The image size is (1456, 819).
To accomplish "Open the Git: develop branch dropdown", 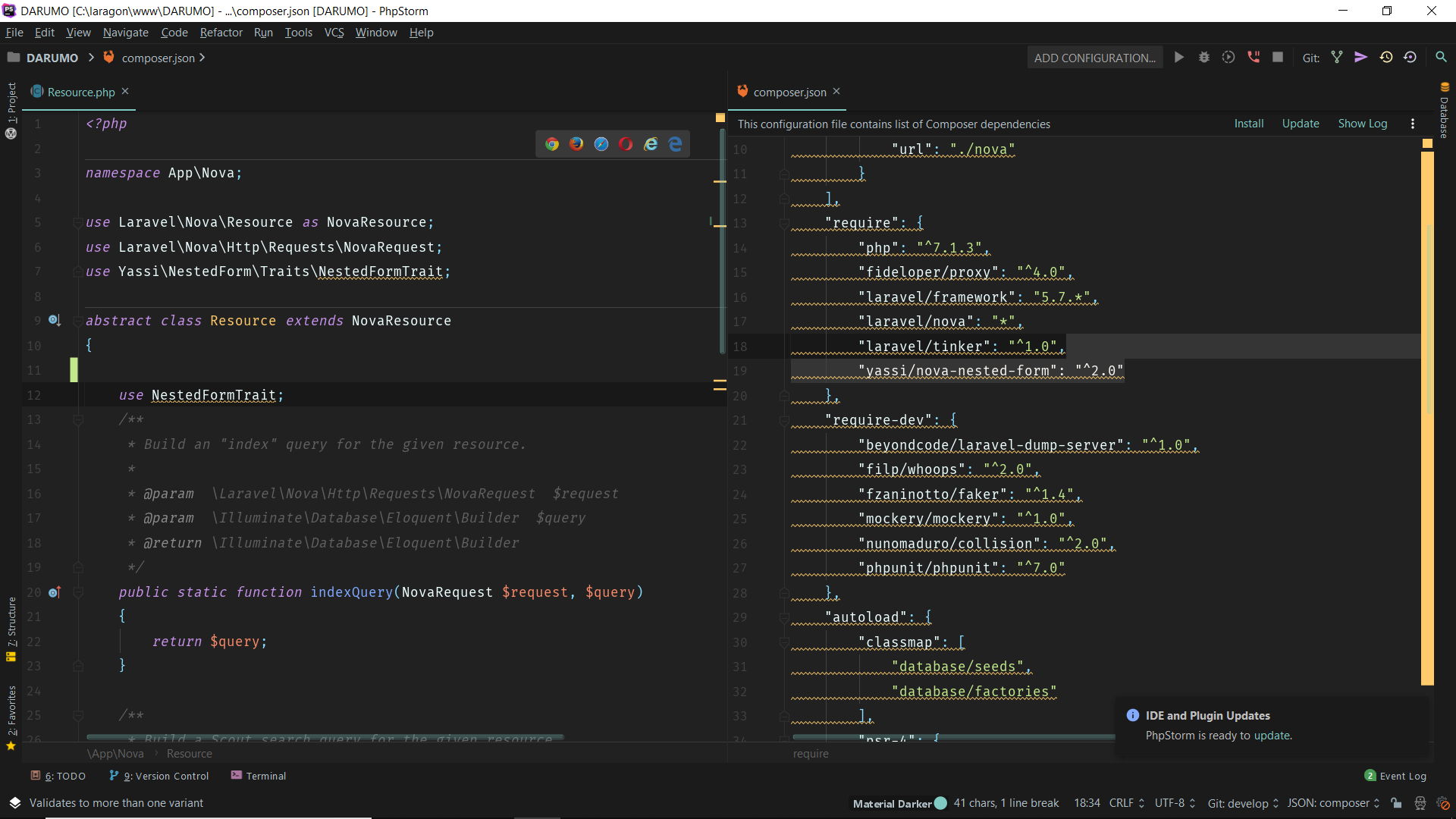I will pos(1243,803).
